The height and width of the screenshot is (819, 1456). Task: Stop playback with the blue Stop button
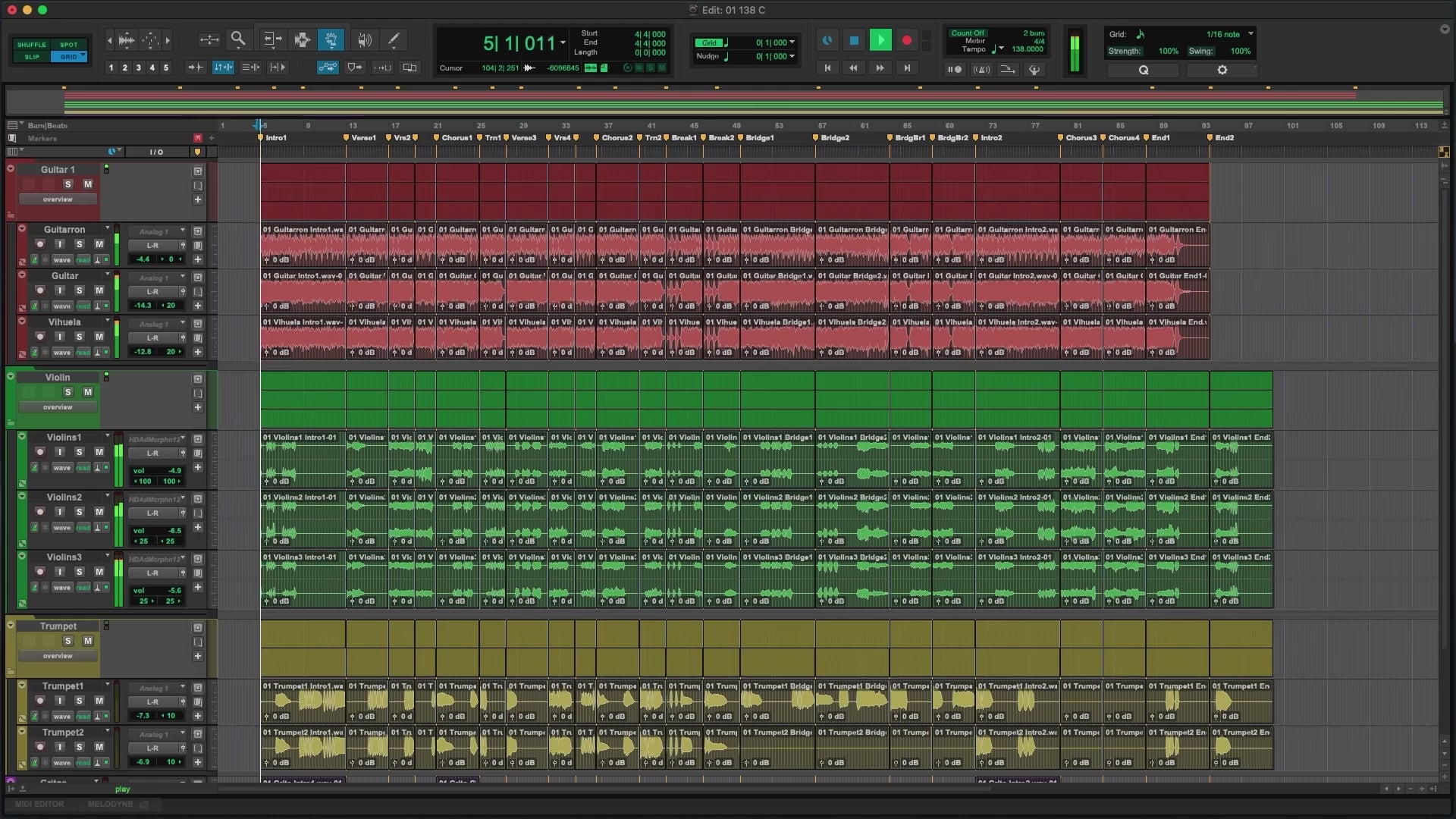[x=854, y=40]
